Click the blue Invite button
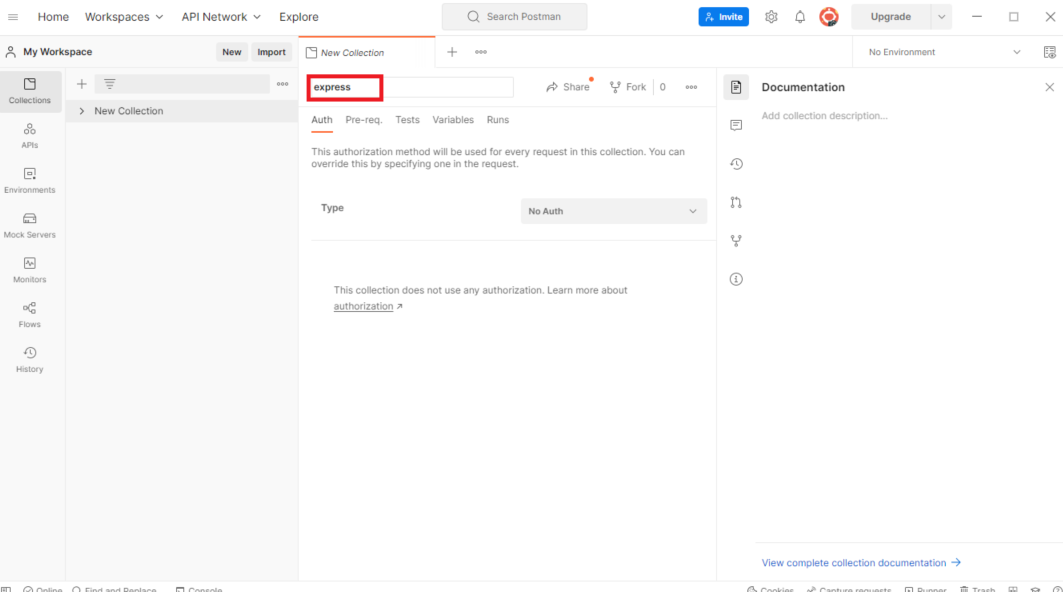 coord(723,17)
